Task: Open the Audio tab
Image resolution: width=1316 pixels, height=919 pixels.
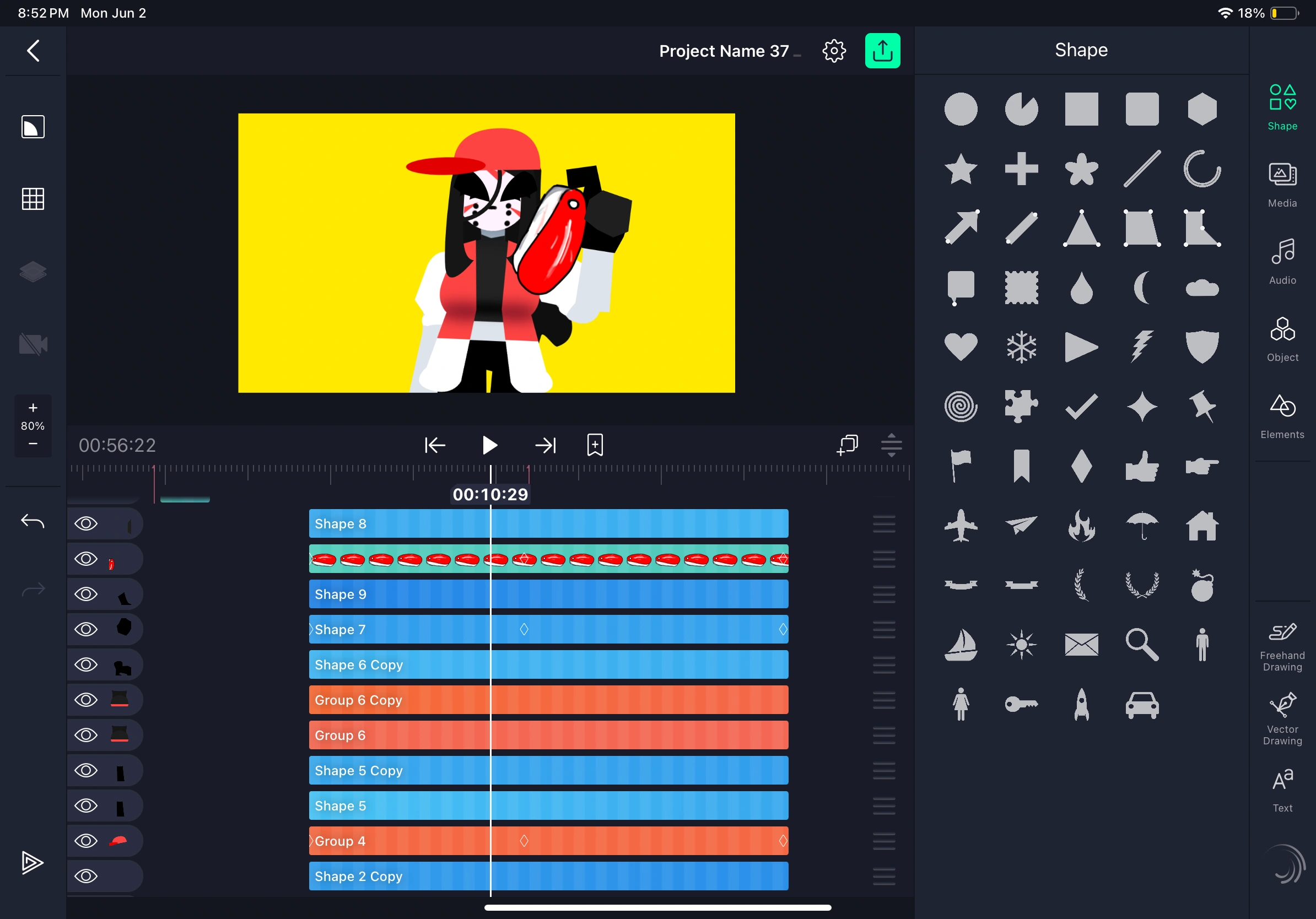Action: click(x=1282, y=262)
